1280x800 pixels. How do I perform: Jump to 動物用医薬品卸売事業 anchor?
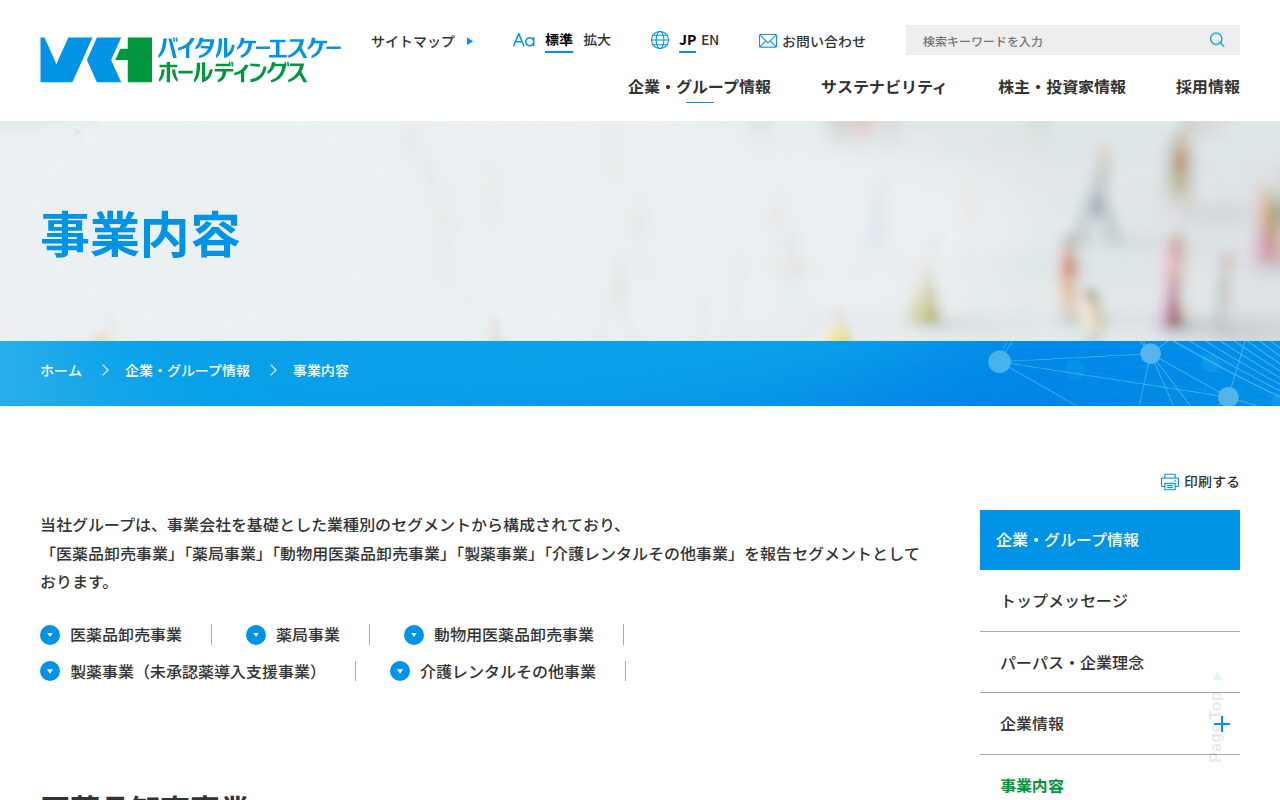click(514, 635)
